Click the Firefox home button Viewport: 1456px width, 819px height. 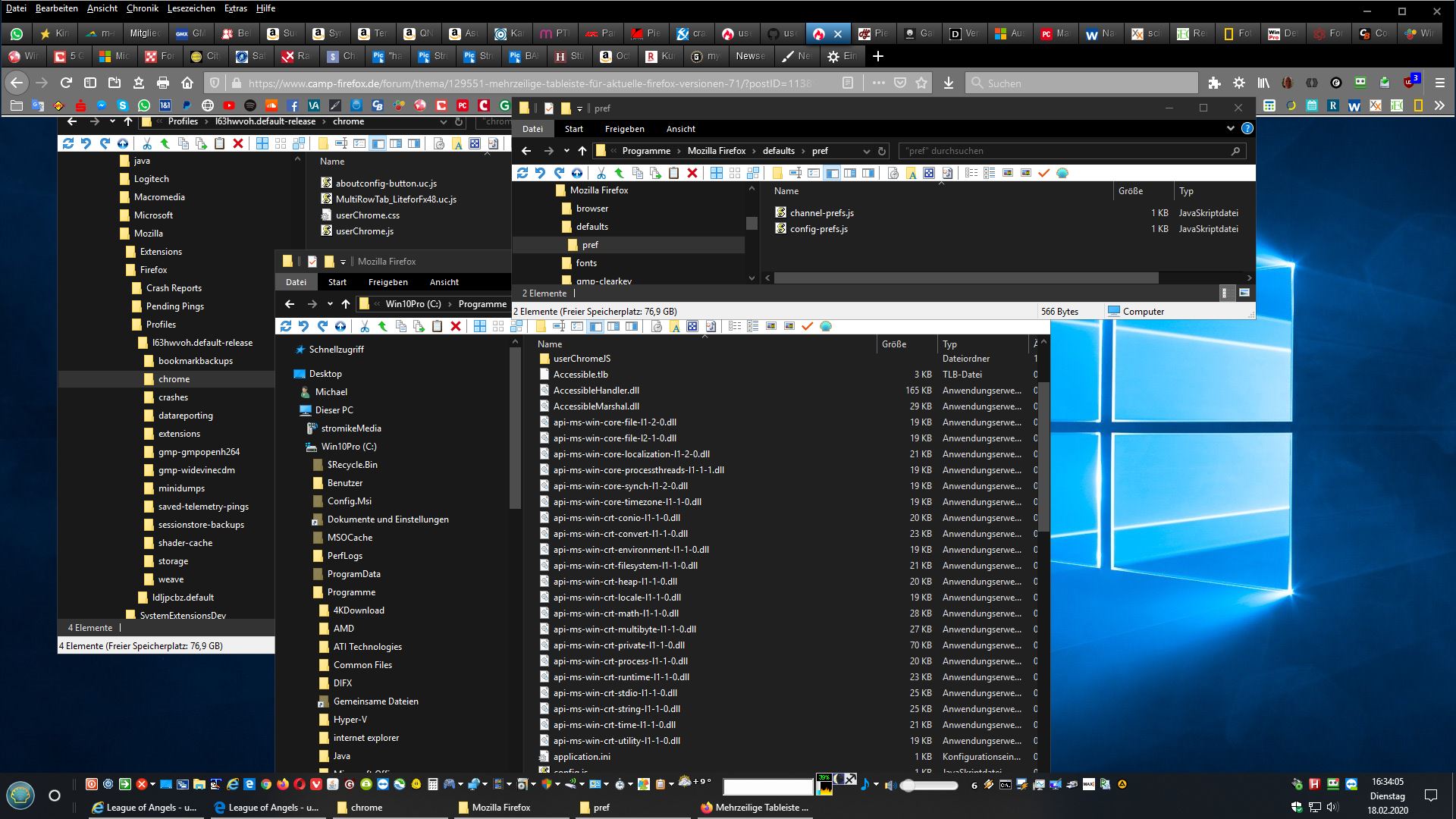coord(187,83)
